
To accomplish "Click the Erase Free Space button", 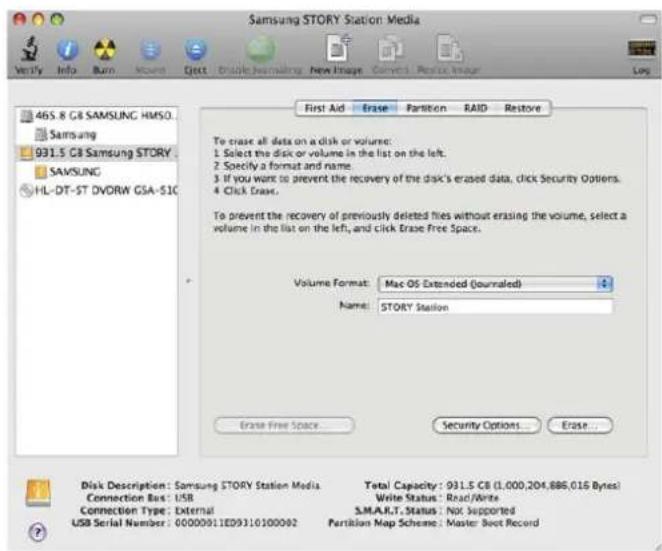I will [284, 425].
